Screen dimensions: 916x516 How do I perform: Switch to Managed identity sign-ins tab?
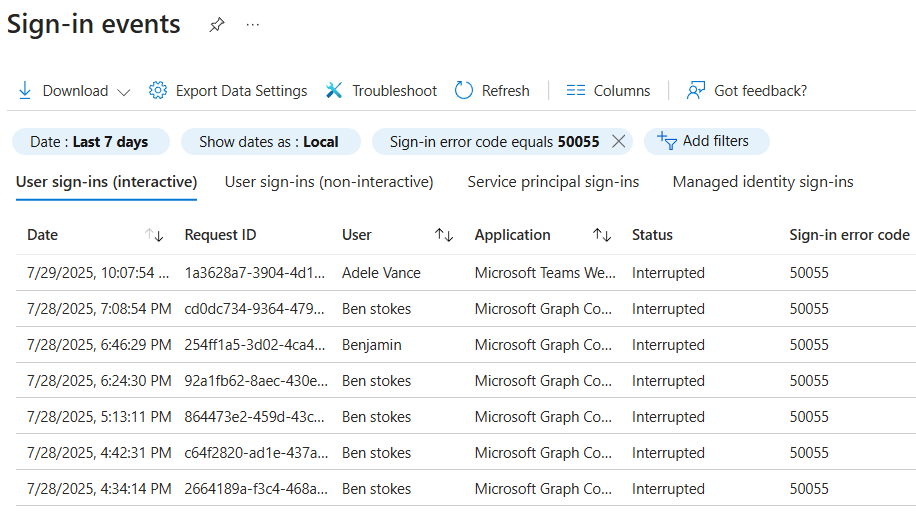point(763,182)
